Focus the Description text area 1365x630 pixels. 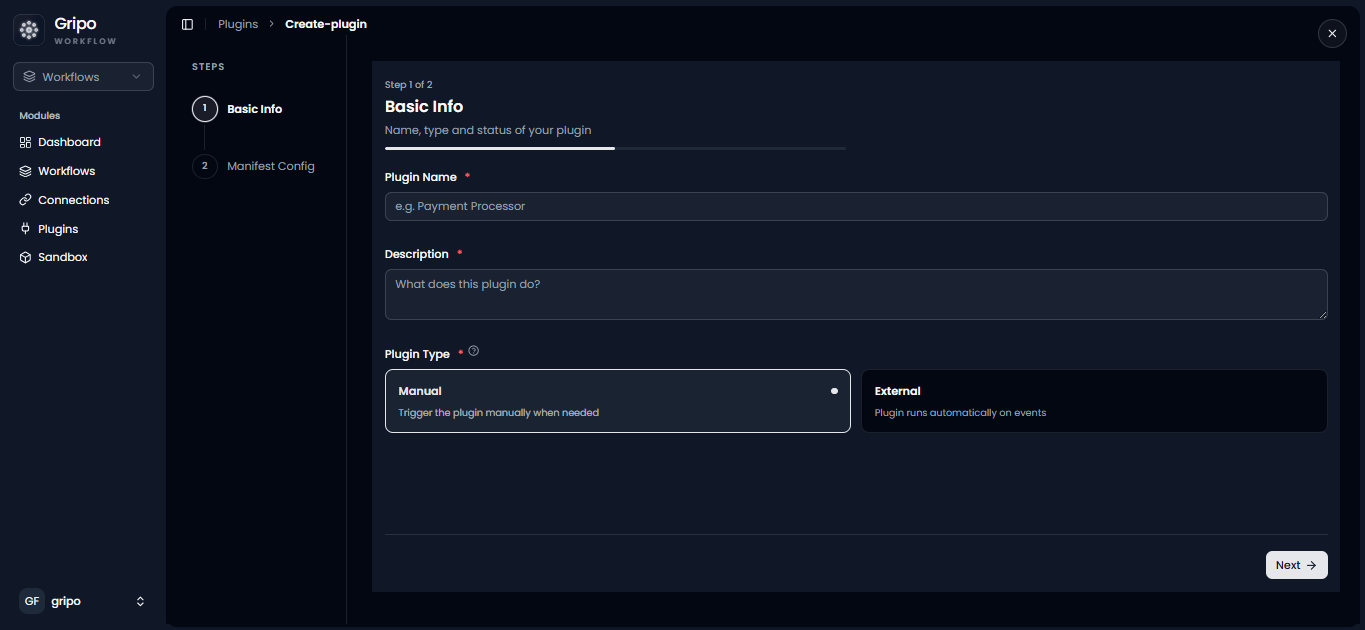coord(856,294)
